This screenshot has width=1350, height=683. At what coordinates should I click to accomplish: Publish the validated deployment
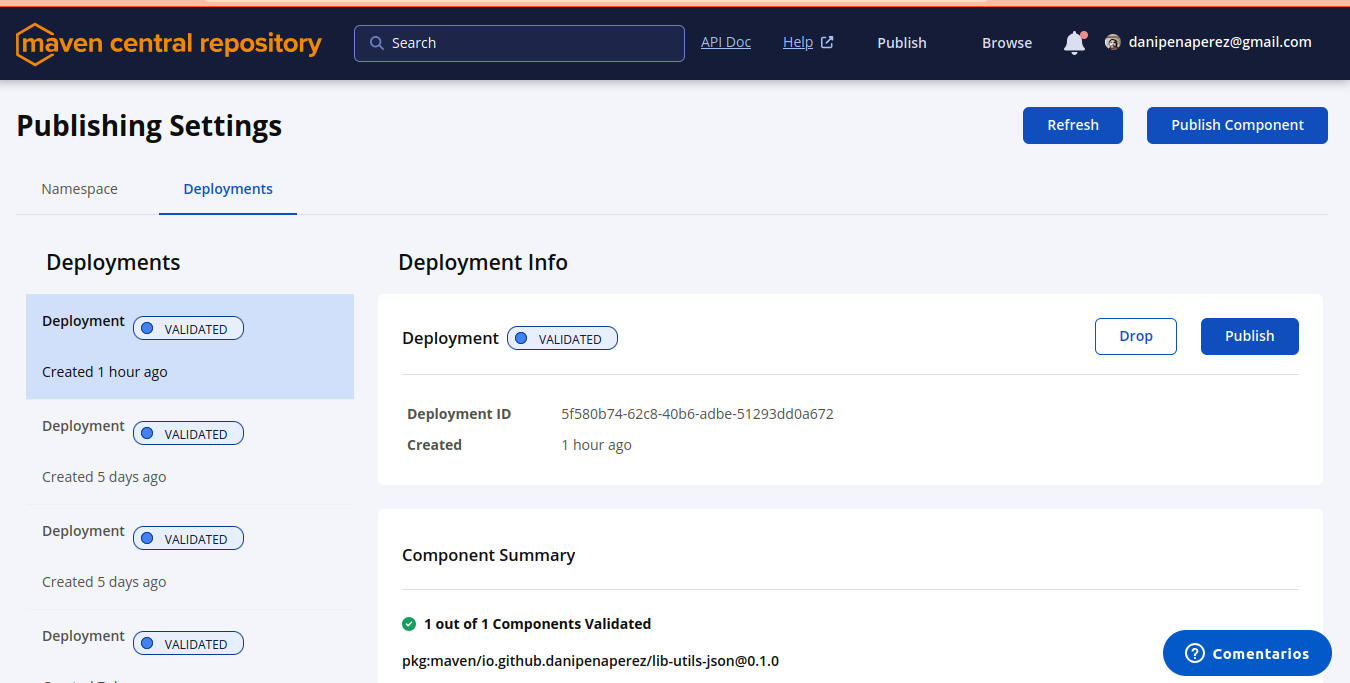coord(1250,336)
